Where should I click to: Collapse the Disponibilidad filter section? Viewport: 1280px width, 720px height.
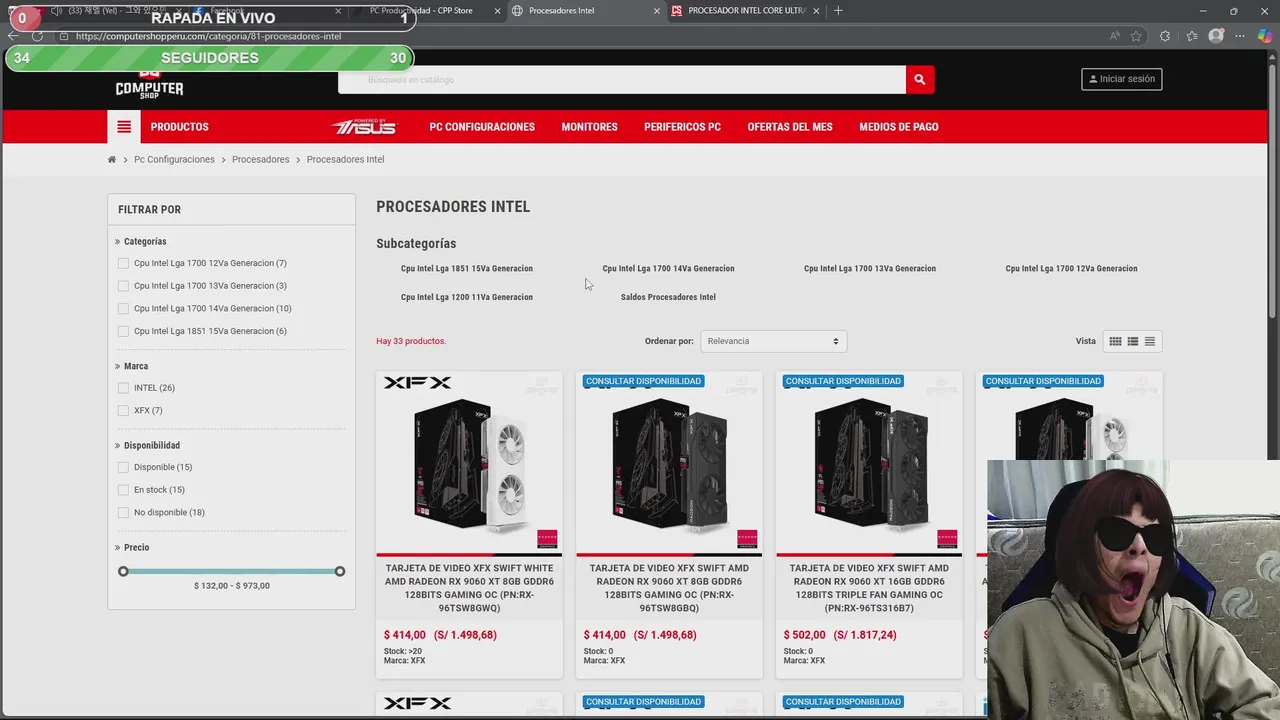[147, 445]
